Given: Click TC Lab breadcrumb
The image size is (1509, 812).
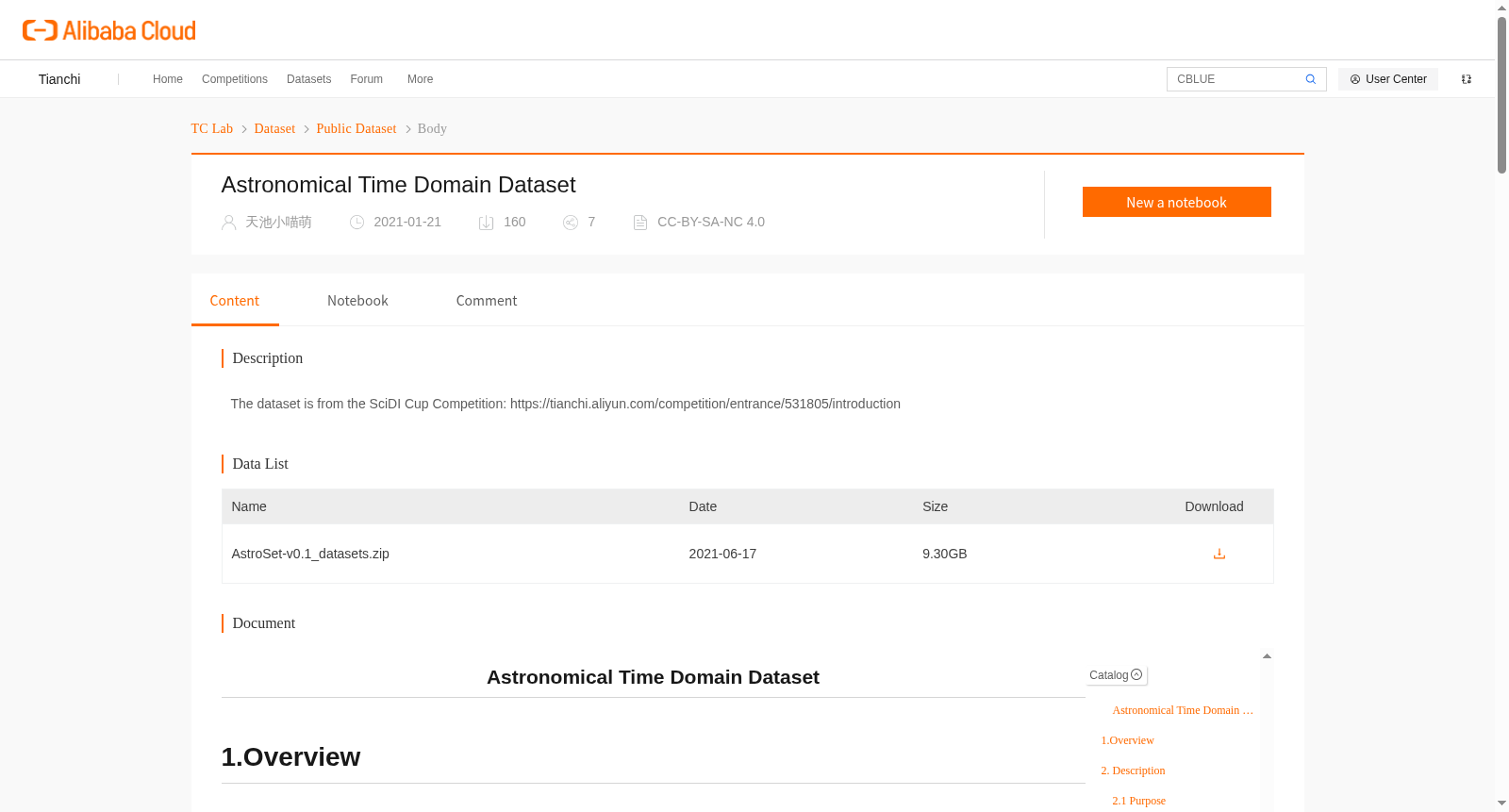Looking at the screenshot, I should tap(212, 129).
